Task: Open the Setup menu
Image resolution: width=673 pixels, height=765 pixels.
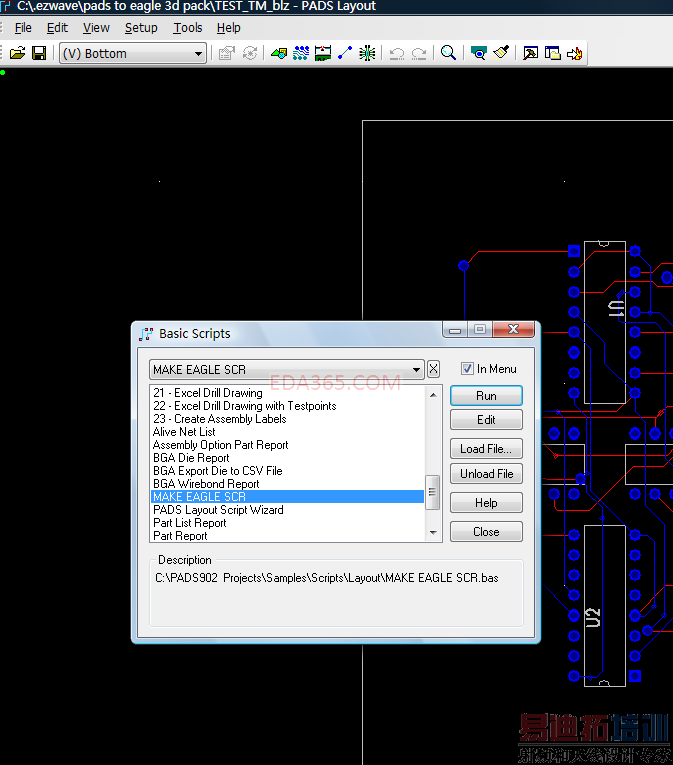Action: [x=141, y=28]
